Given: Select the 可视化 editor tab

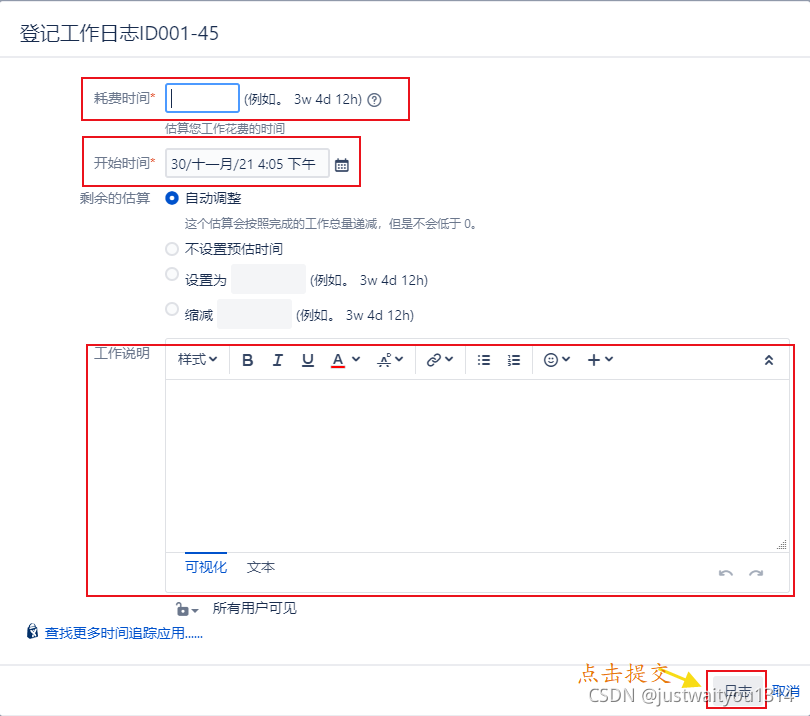Looking at the screenshot, I should (x=205, y=567).
